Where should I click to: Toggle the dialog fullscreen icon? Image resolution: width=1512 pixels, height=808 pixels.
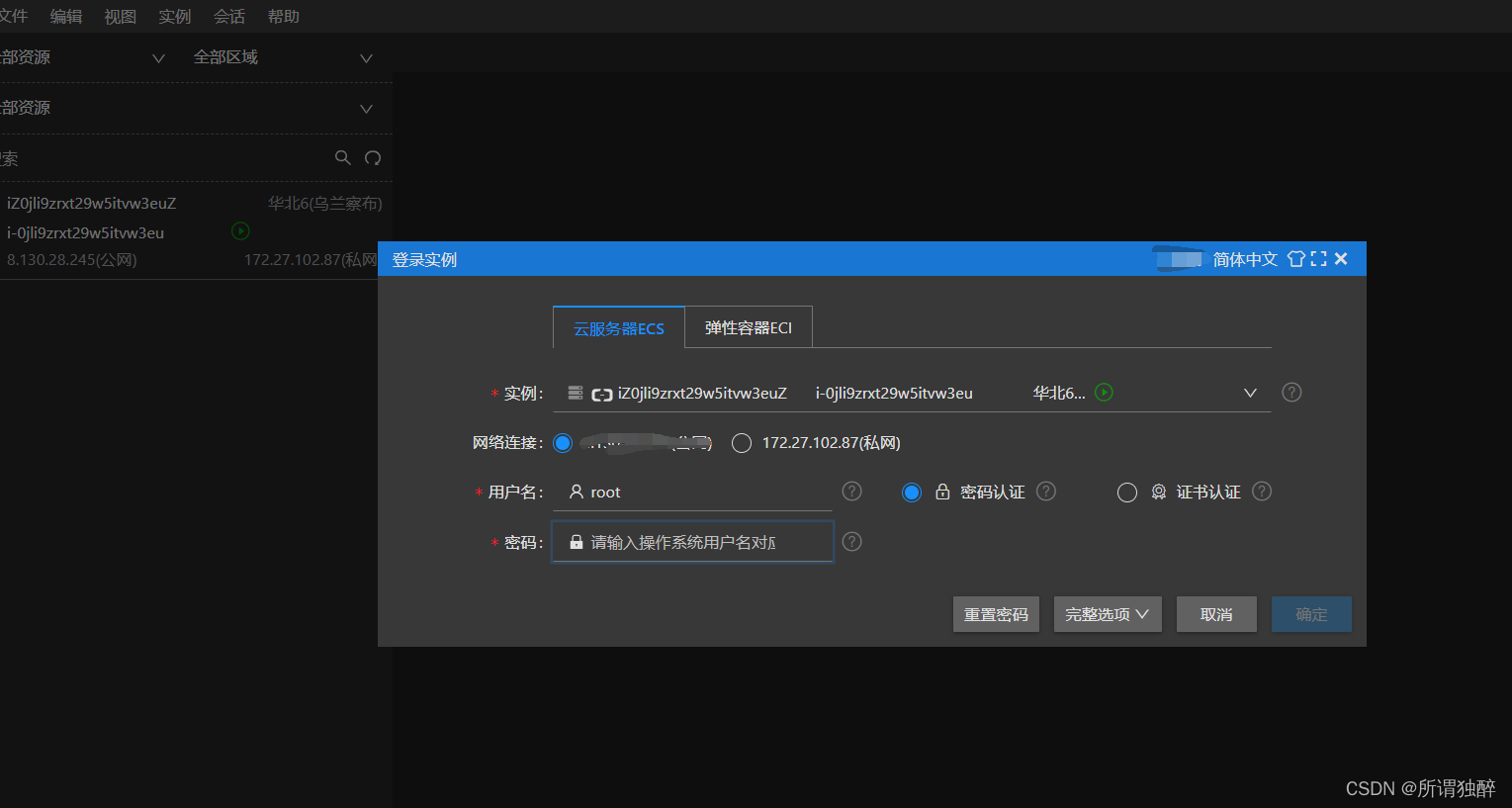coord(1318,259)
